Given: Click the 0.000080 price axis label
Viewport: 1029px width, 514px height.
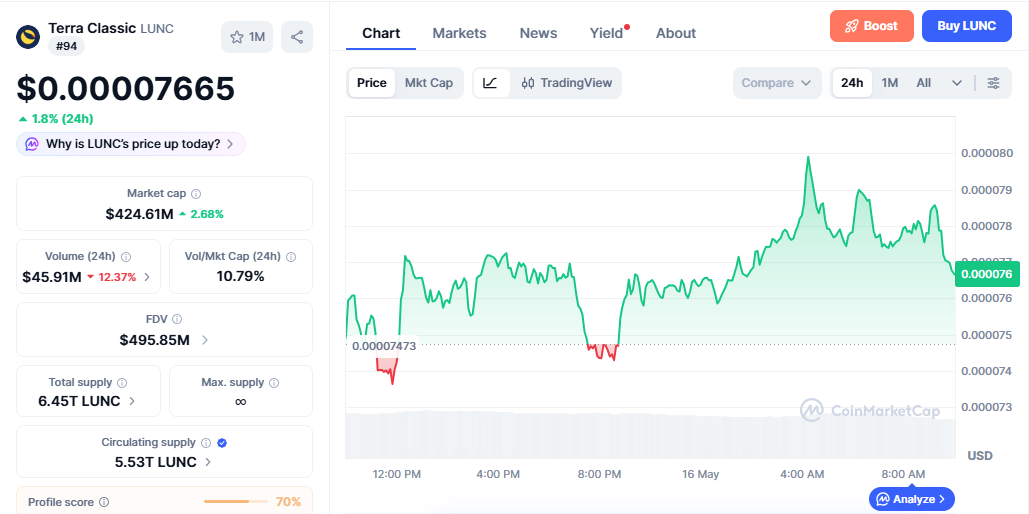Looking at the screenshot, I should point(986,154).
